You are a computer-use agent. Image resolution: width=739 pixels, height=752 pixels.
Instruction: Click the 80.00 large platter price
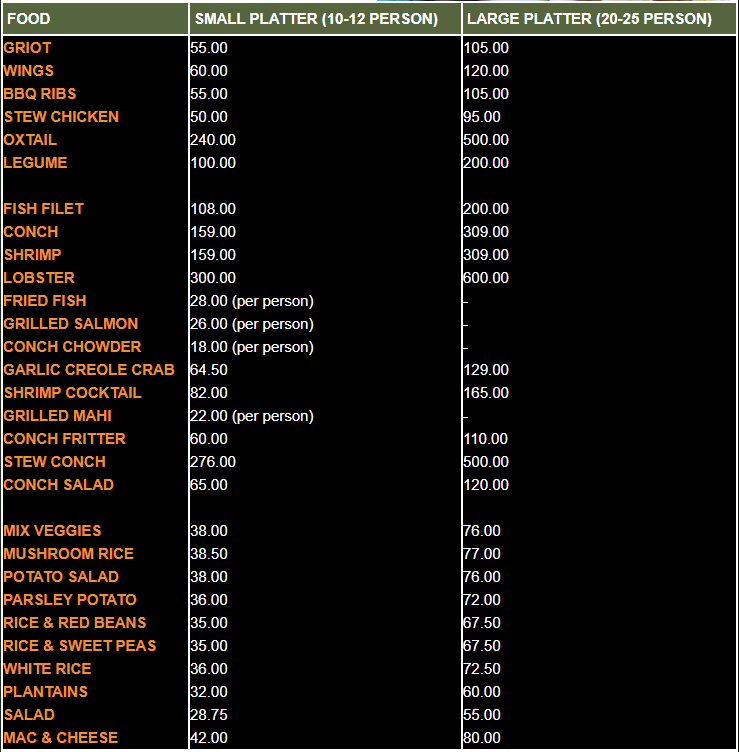click(x=481, y=738)
